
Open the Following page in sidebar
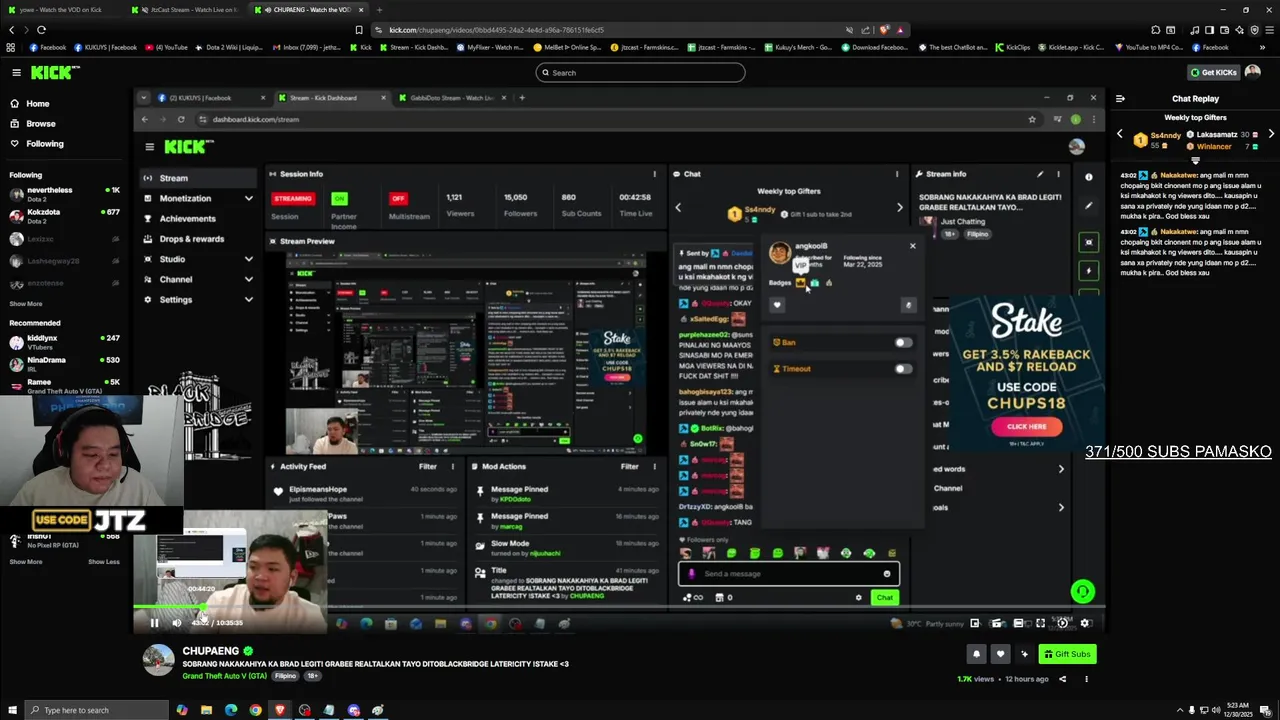[x=44, y=144]
